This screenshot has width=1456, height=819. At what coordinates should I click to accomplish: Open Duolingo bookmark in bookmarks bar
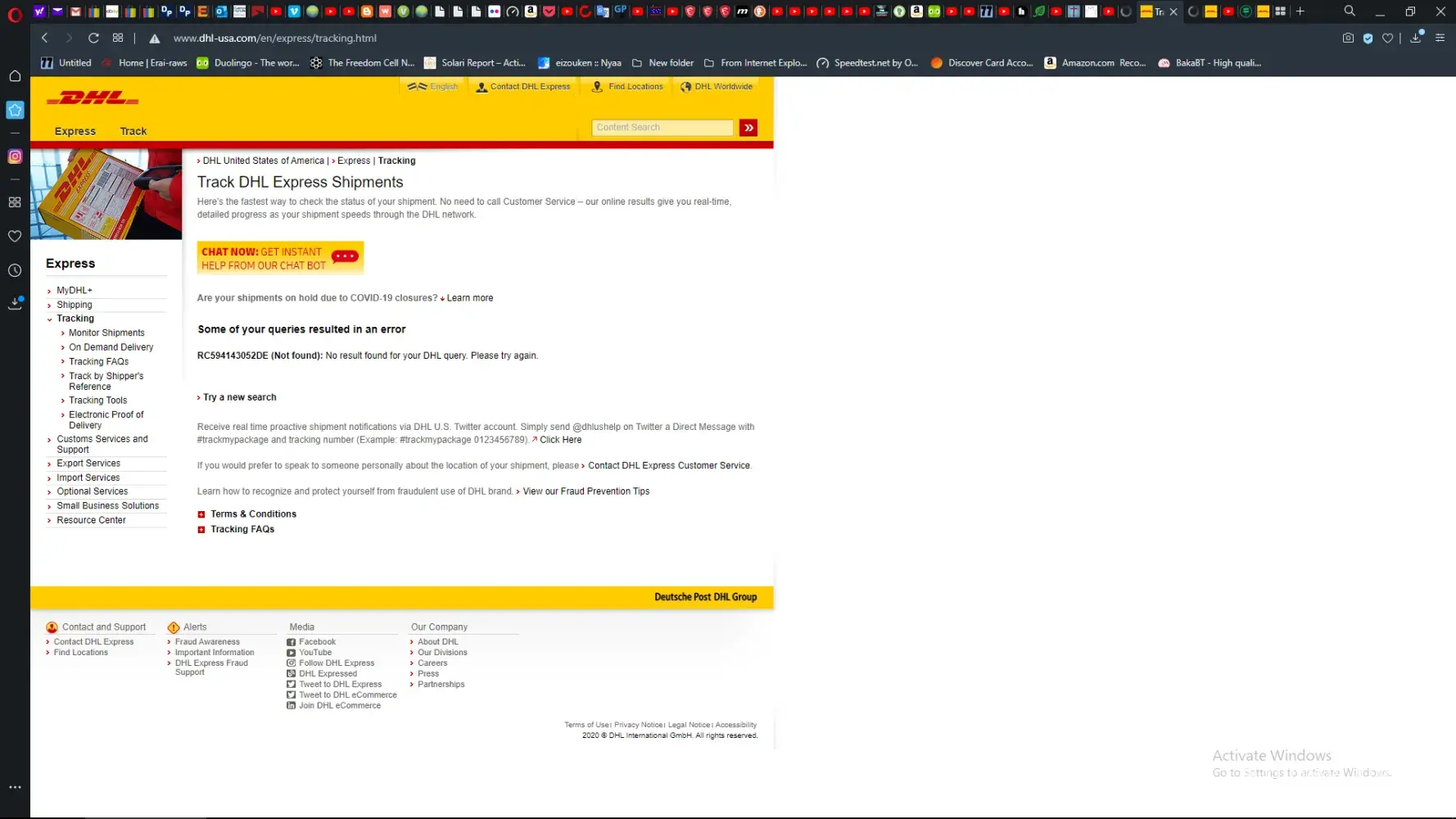tap(248, 63)
